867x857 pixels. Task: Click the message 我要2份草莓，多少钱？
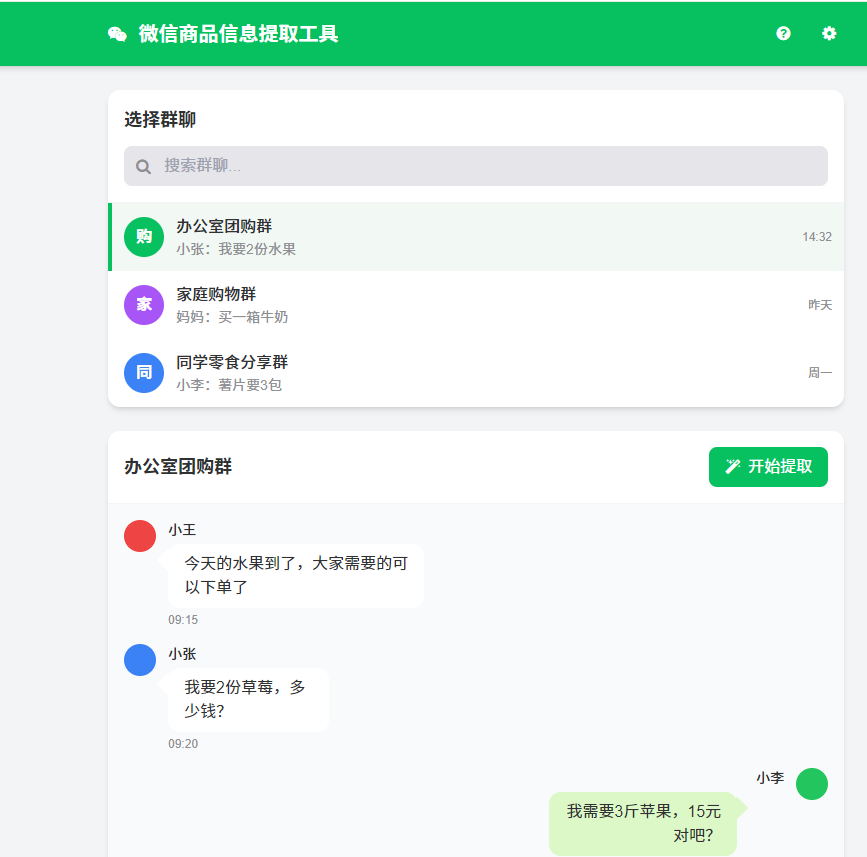[x=248, y=699]
